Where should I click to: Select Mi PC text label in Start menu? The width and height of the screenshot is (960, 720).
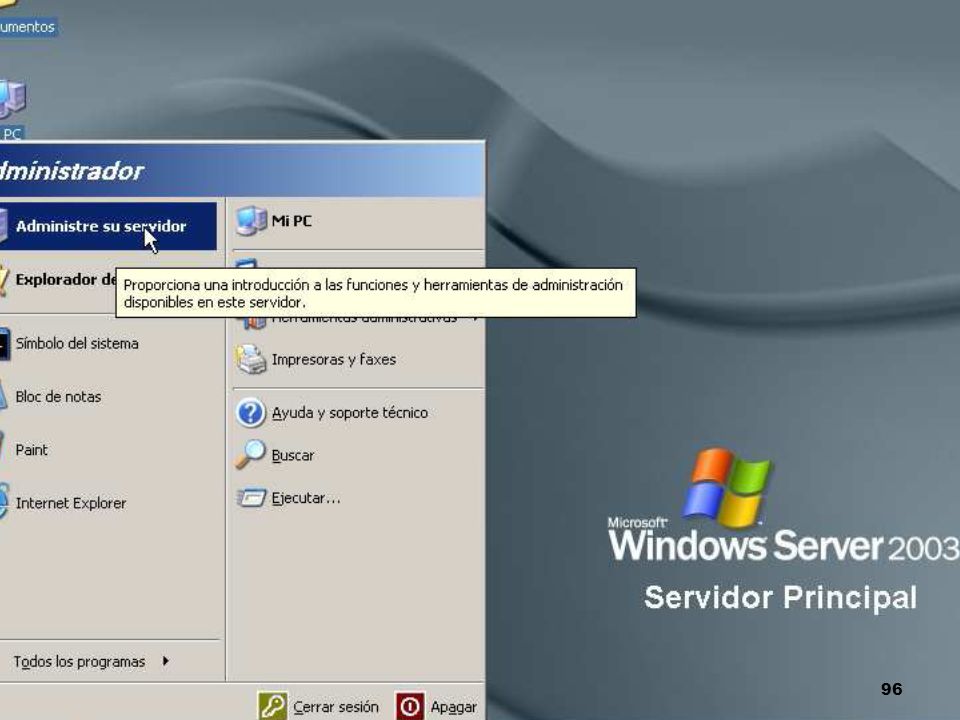click(x=291, y=221)
